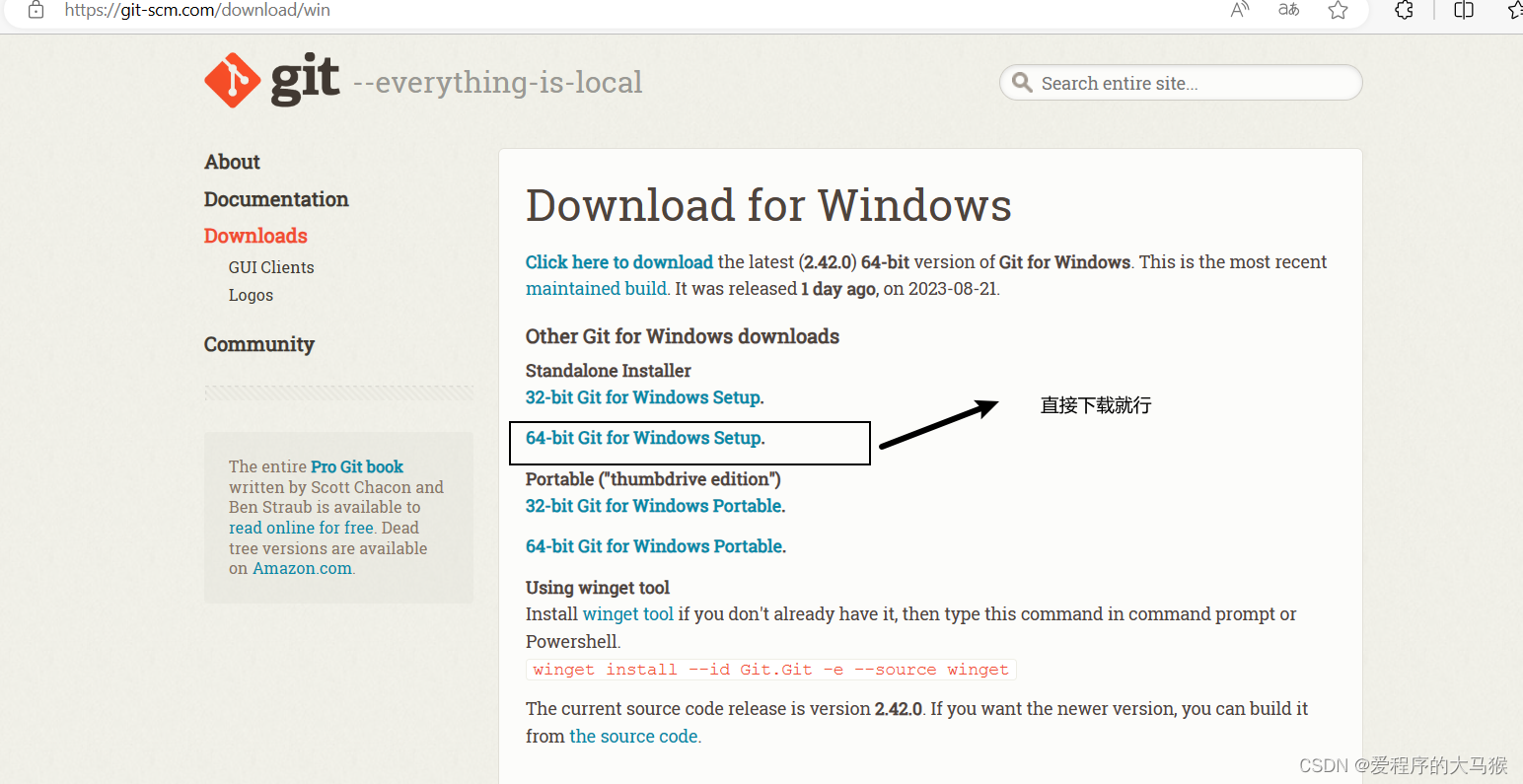This screenshot has height=784, width=1523.
Task: Download 32-bit Git for Windows Setup
Action: tap(644, 397)
